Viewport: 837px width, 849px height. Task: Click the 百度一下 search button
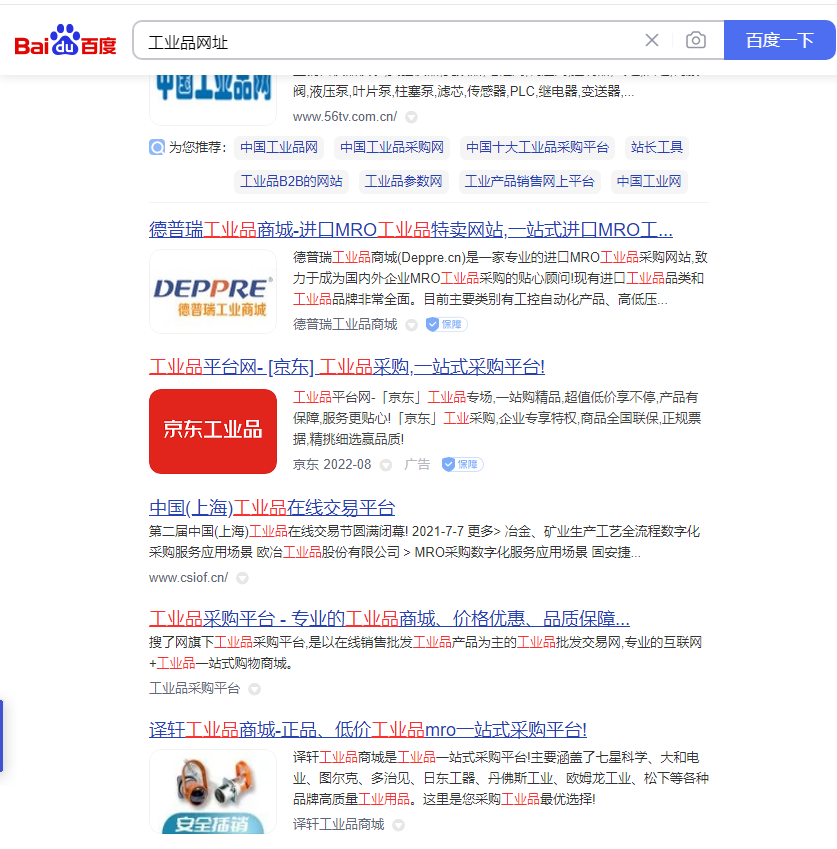[780, 40]
